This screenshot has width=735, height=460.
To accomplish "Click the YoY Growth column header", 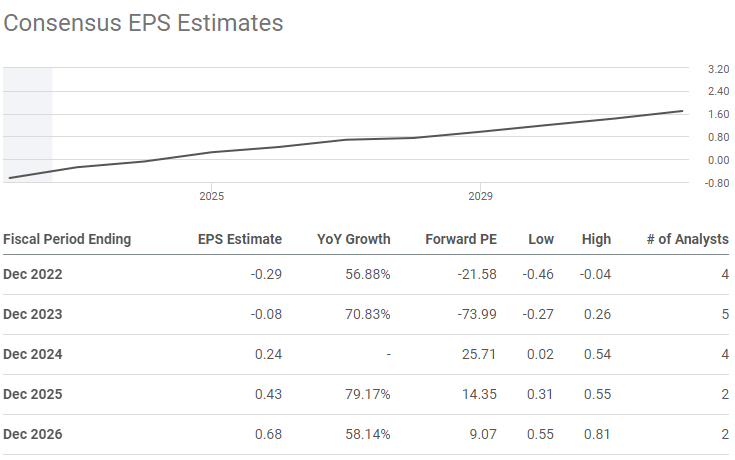I will coord(354,239).
